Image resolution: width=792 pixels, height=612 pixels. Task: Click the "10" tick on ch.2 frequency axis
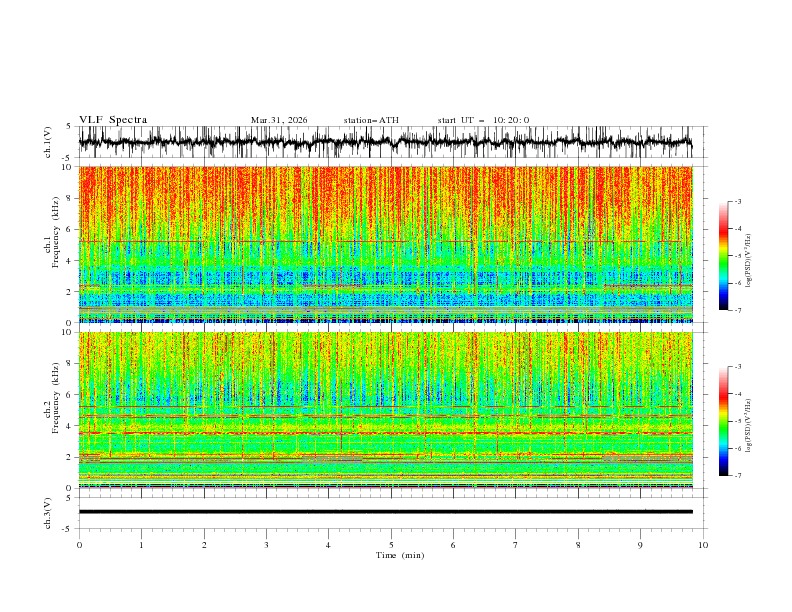(67, 332)
